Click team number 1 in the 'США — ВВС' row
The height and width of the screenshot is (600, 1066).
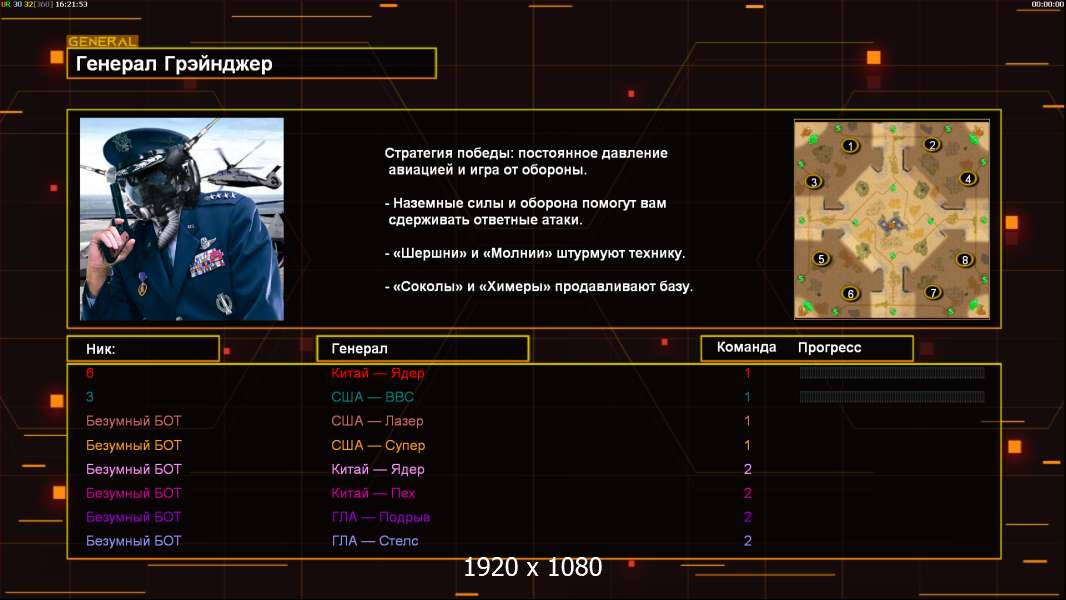tap(747, 397)
